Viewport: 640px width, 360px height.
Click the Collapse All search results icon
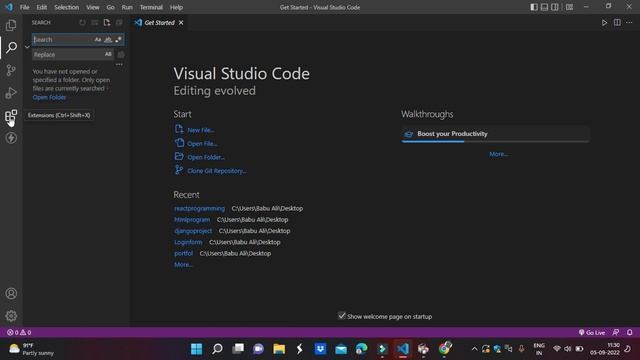click(119, 22)
